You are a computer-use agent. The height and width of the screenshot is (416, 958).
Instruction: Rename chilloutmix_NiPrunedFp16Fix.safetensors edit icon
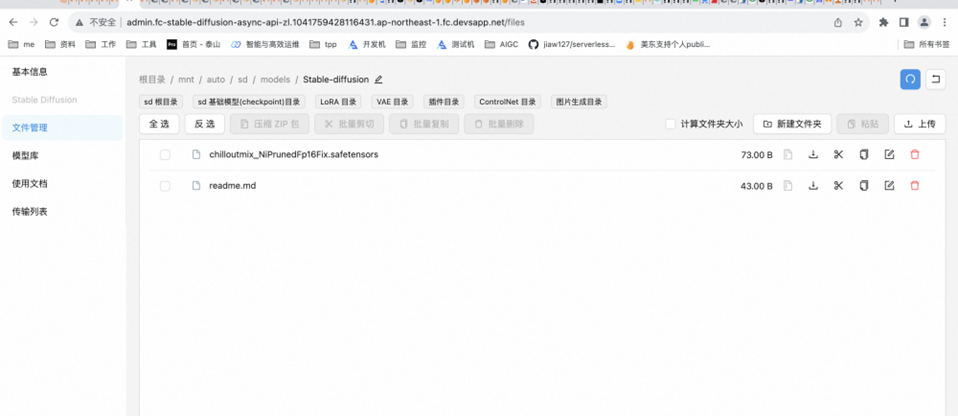(x=889, y=155)
